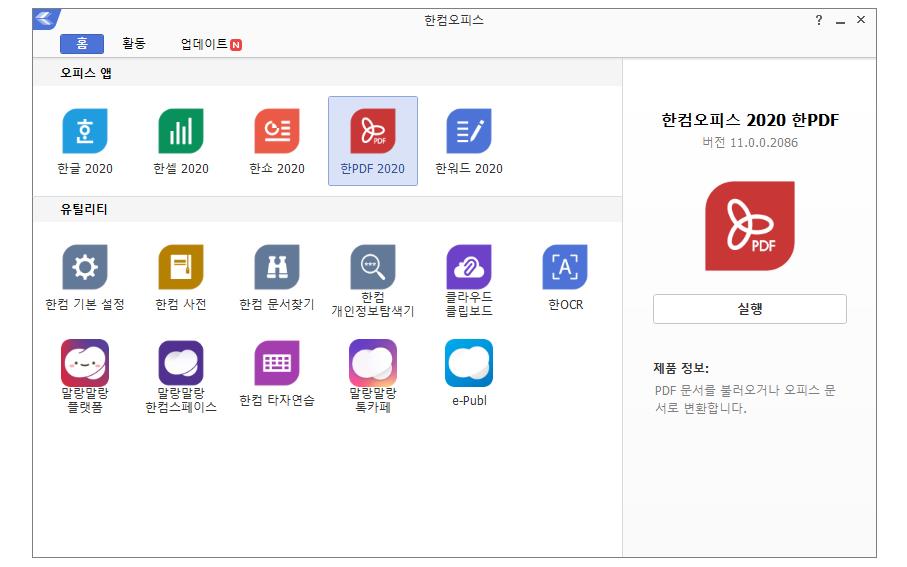Close the 한컴오피스 window
This screenshot has height=567, width=907.
coord(861,20)
